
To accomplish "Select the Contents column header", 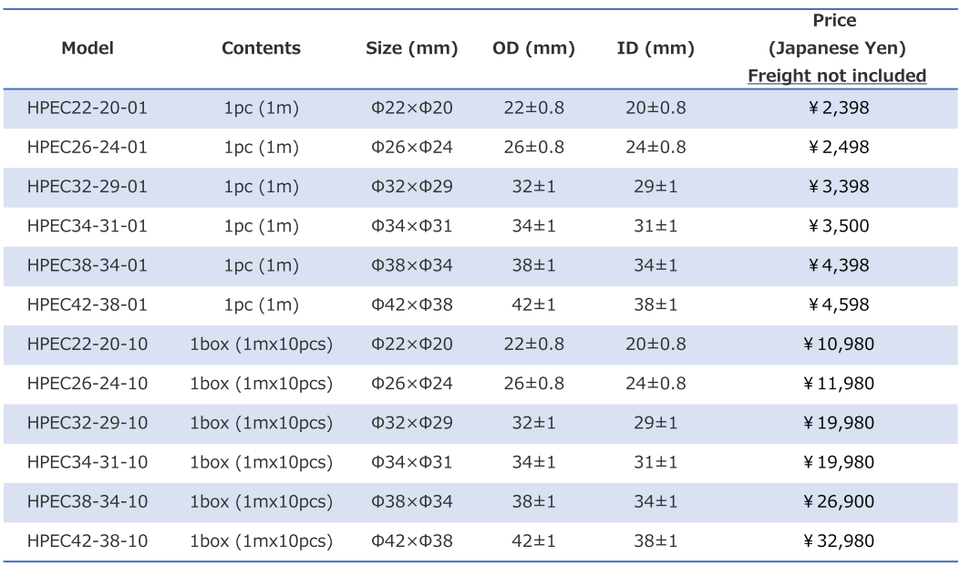I will point(261,48).
